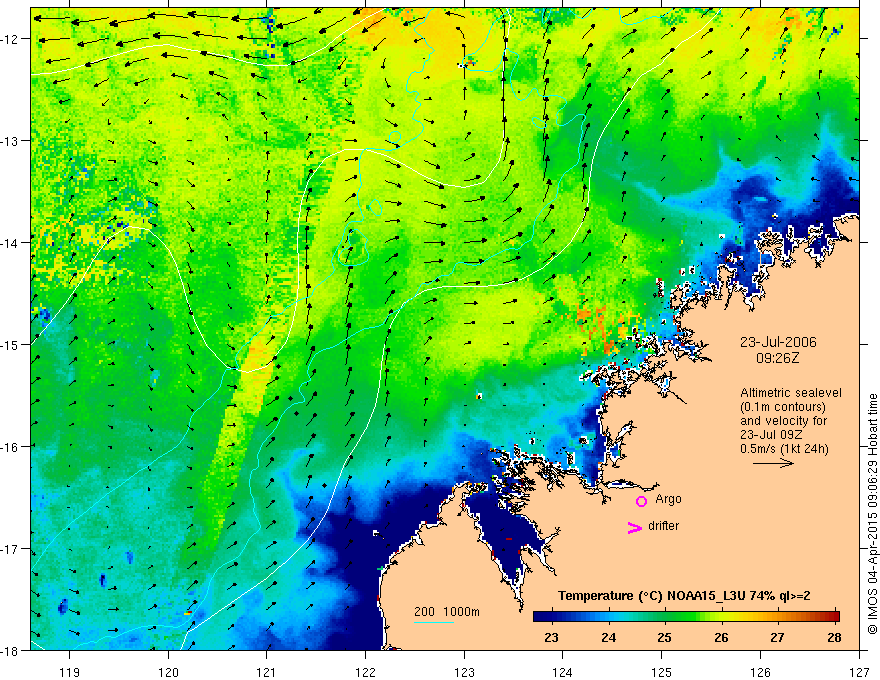Click the colorbar value 26
Viewport: 880px width, 680px height.
[721, 637]
